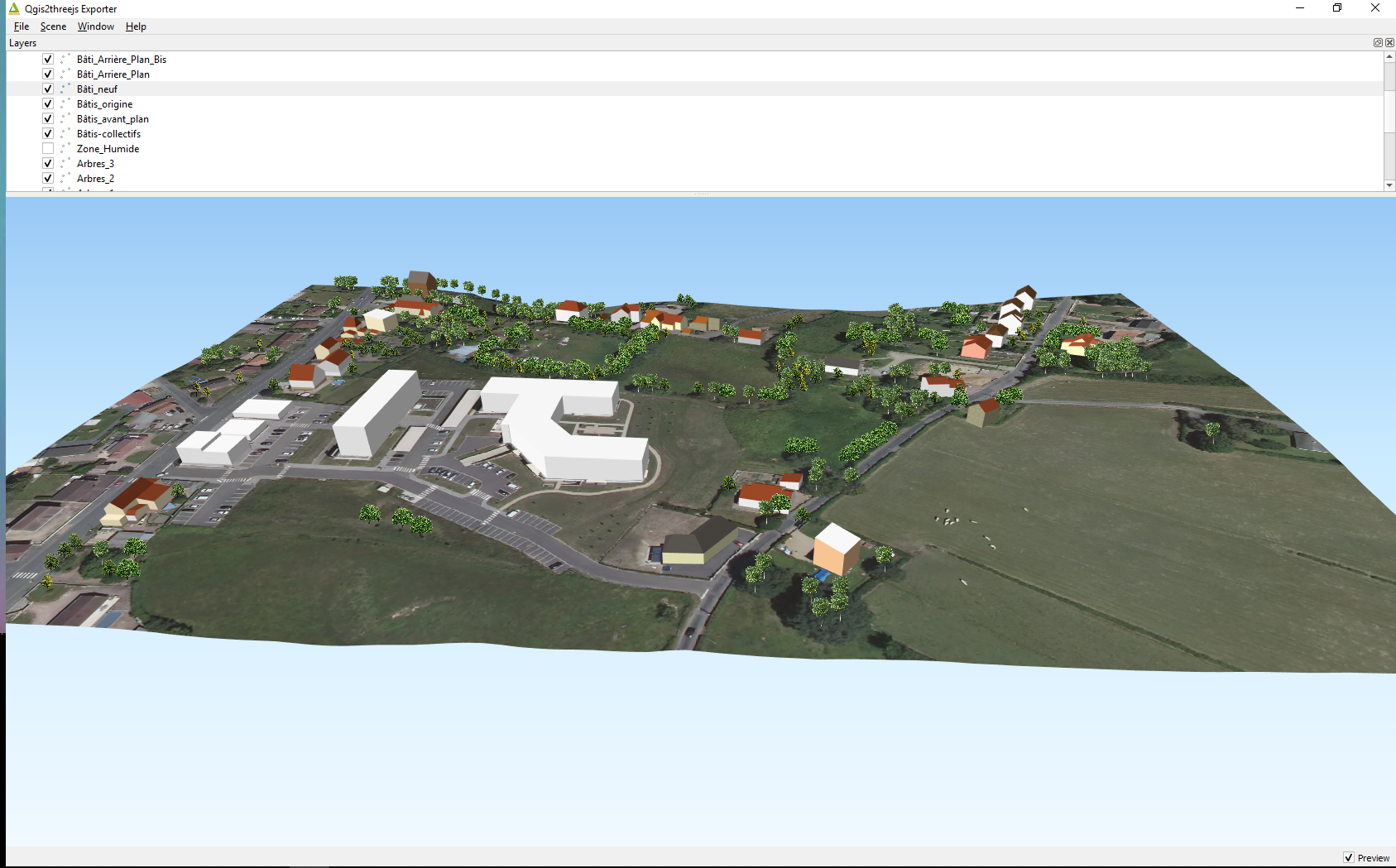Select the Arbres_2 layer name
1396x868 pixels.
[95, 179]
